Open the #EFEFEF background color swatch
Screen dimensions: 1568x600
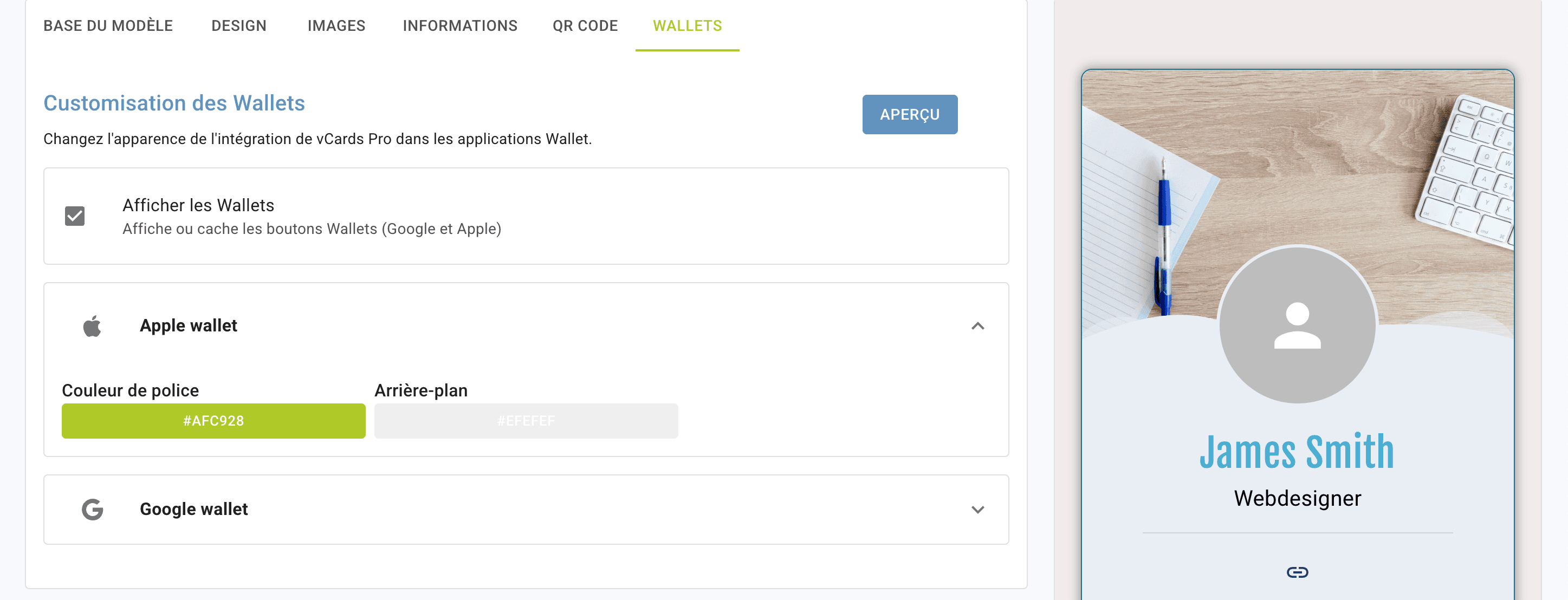click(526, 421)
